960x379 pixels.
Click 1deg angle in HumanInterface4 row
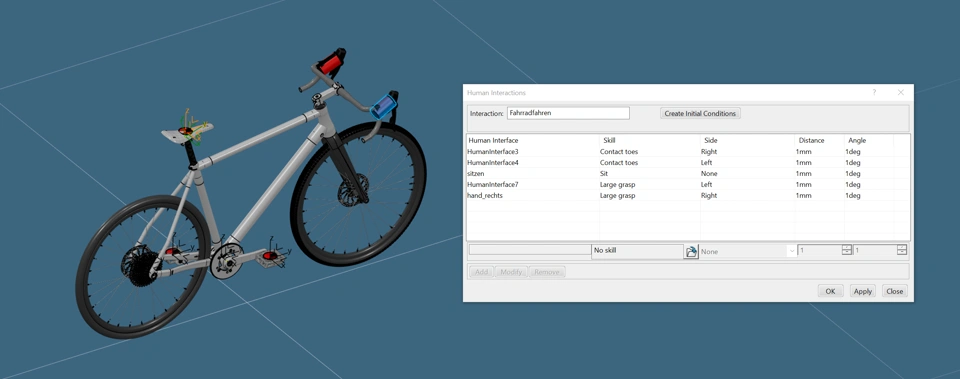tap(853, 162)
